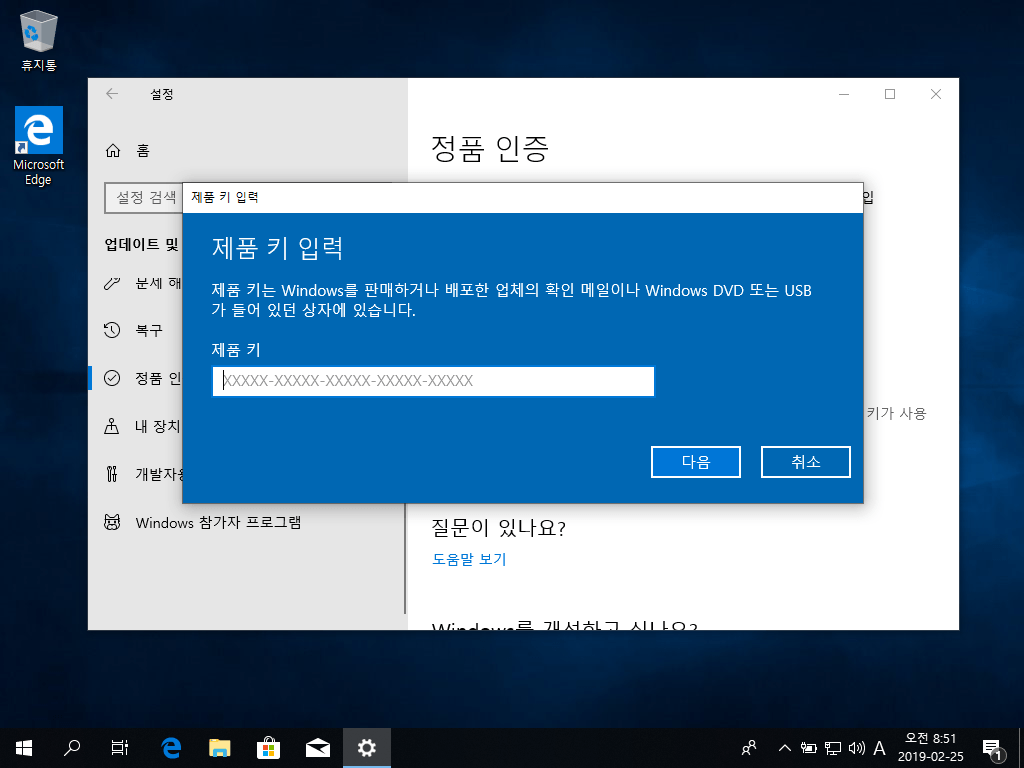Image resolution: width=1024 pixels, height=768 pixels.
Task: Click the volume speaker tray icon
Action: click(x=856, y=748)
